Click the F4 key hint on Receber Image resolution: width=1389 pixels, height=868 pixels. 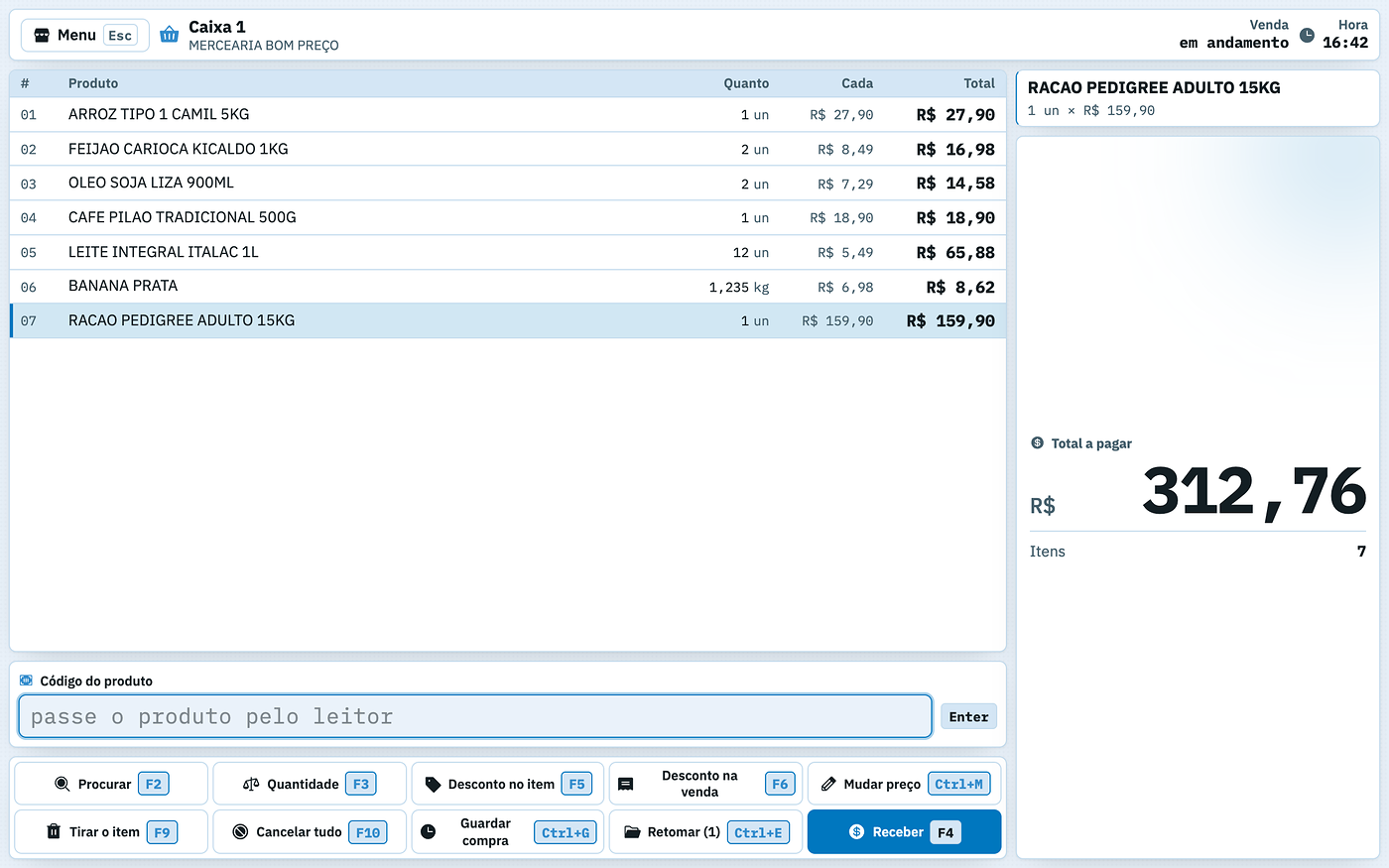[946, 832]
